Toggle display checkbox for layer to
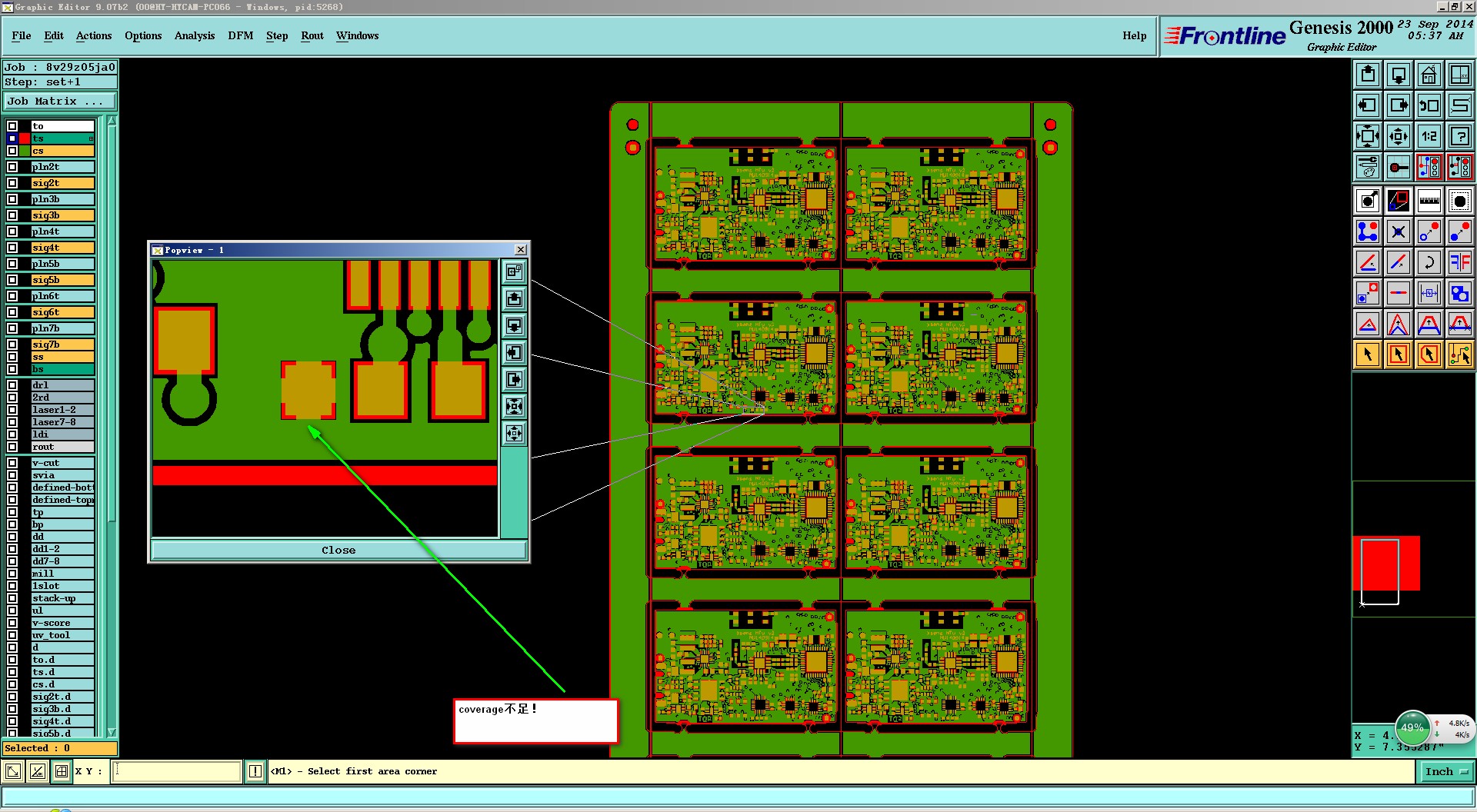 (12, 126)
